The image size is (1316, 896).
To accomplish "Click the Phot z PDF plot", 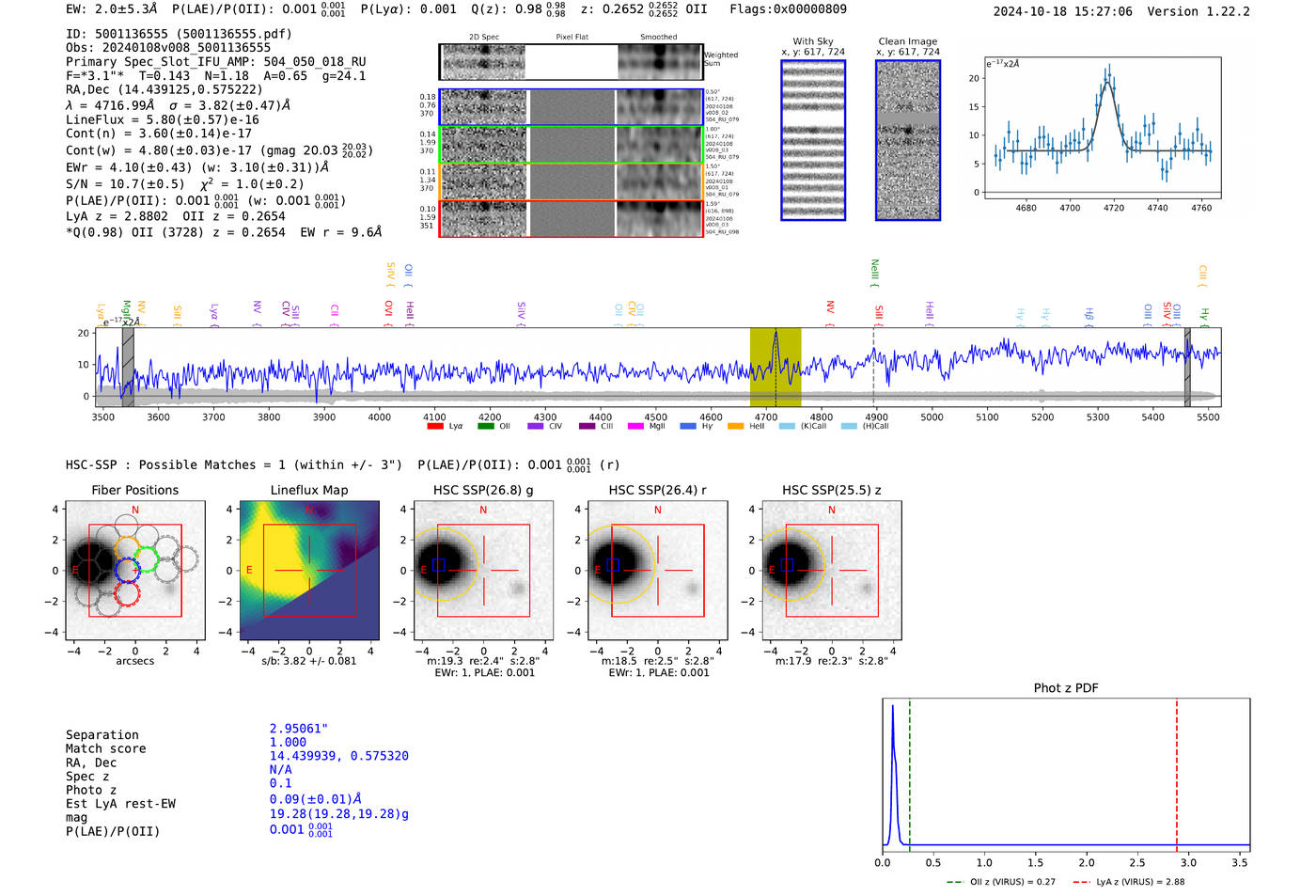I will pyautogui.click(x=1066, y=775).
